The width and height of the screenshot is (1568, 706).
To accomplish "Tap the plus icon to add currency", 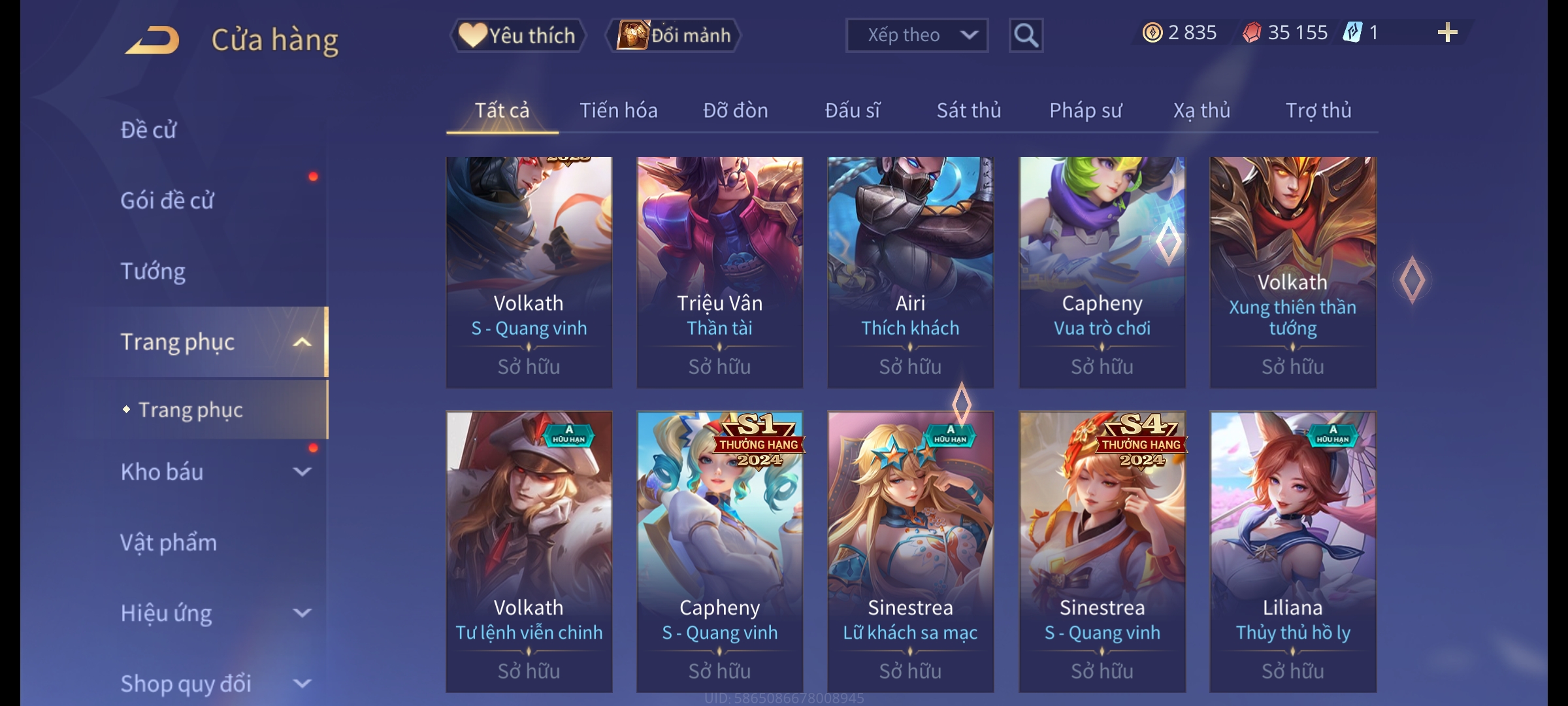I will pyautogui.click(x=1447, y=33).
